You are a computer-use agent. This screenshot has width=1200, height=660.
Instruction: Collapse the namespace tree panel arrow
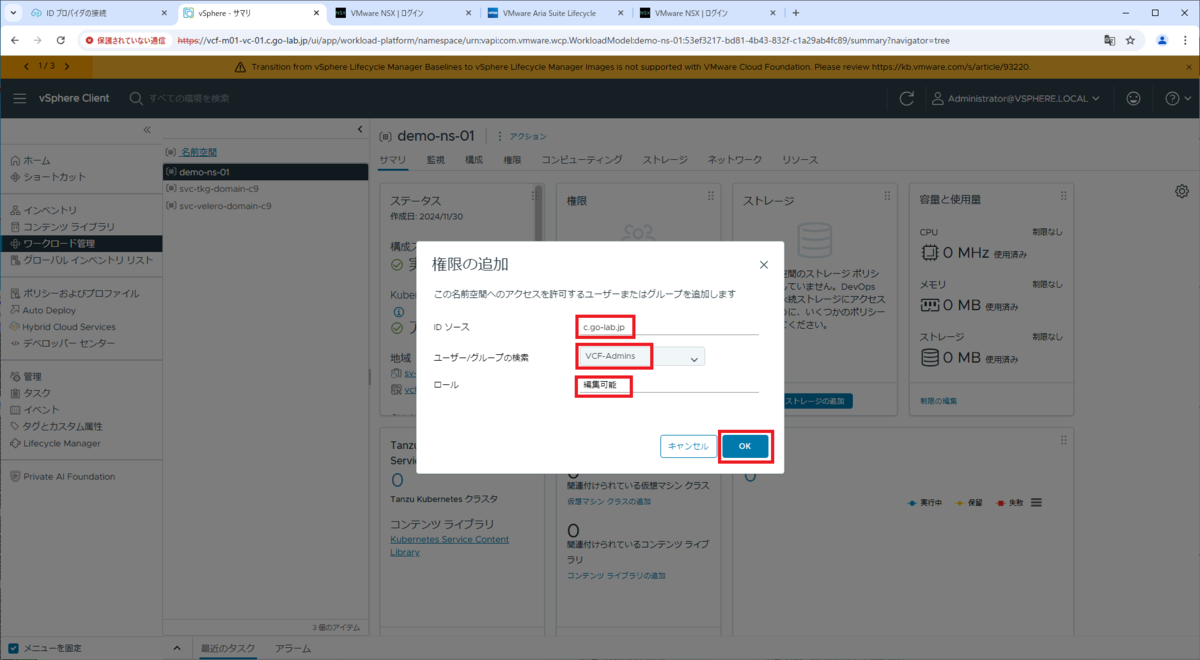360,130
